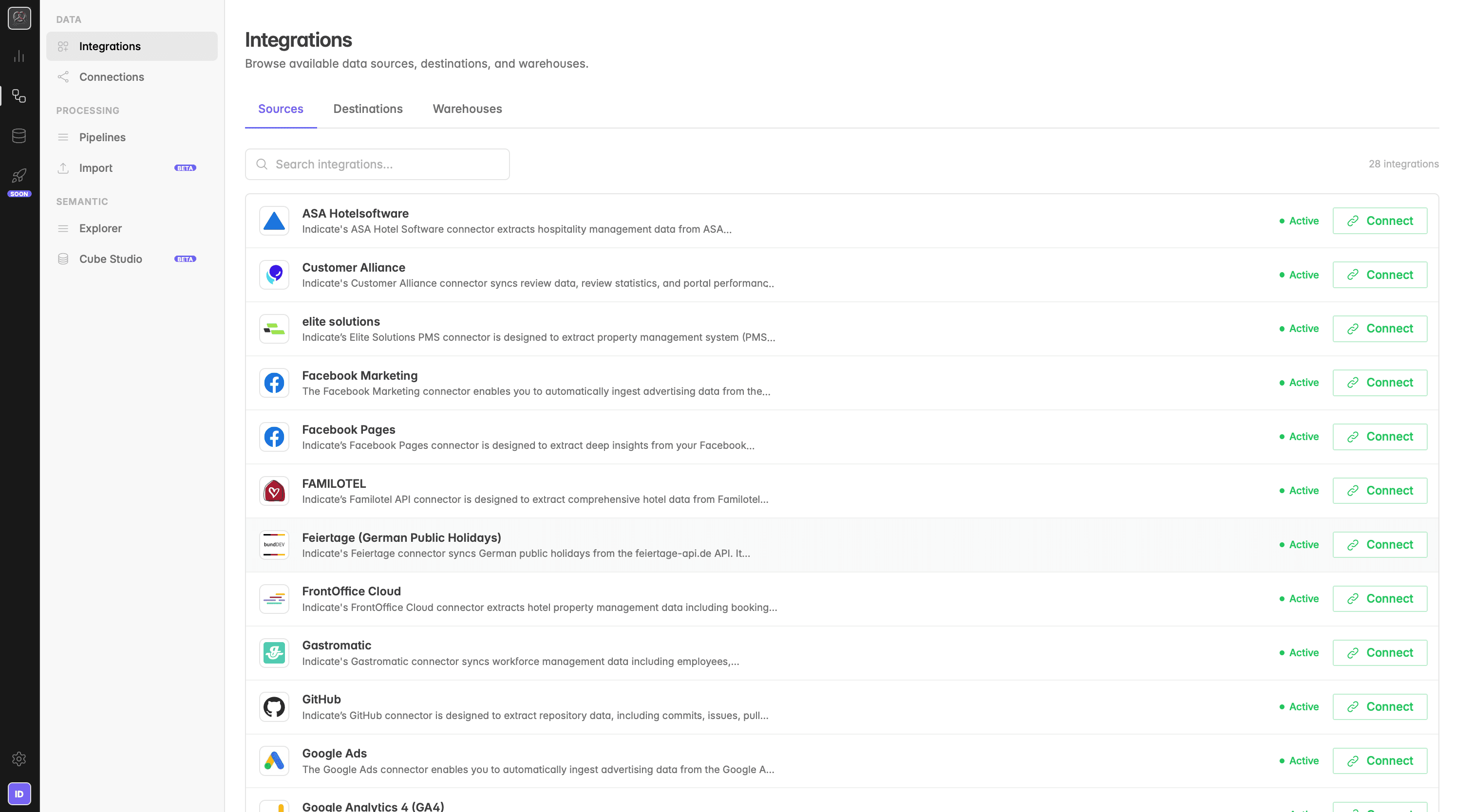Click the Facebook Marketing logo
This screenshot has width=1473, height=812.
[x=274, y=383]
